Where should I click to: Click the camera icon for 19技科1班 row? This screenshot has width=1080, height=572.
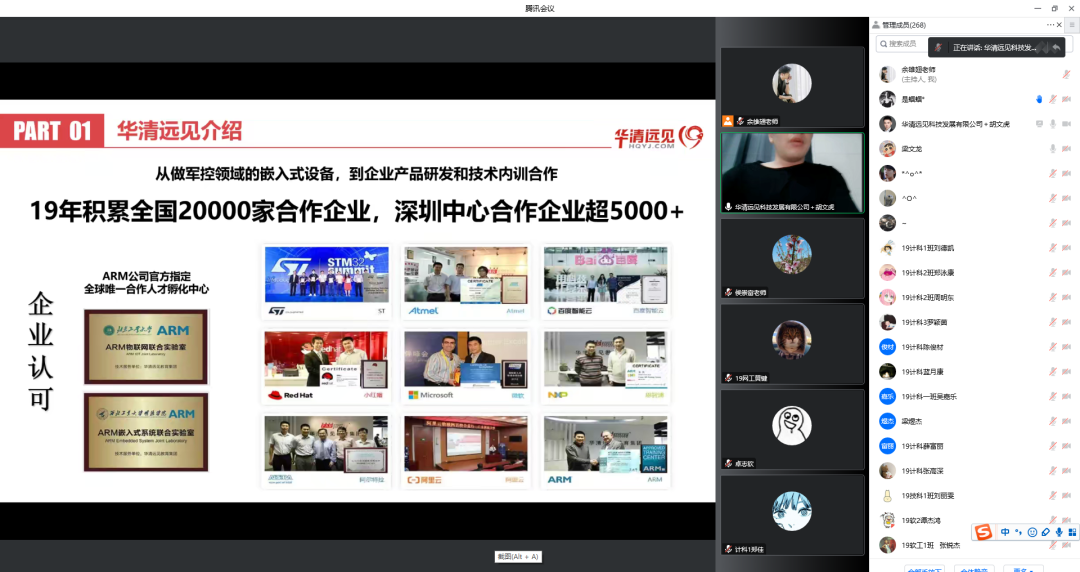1066,496
